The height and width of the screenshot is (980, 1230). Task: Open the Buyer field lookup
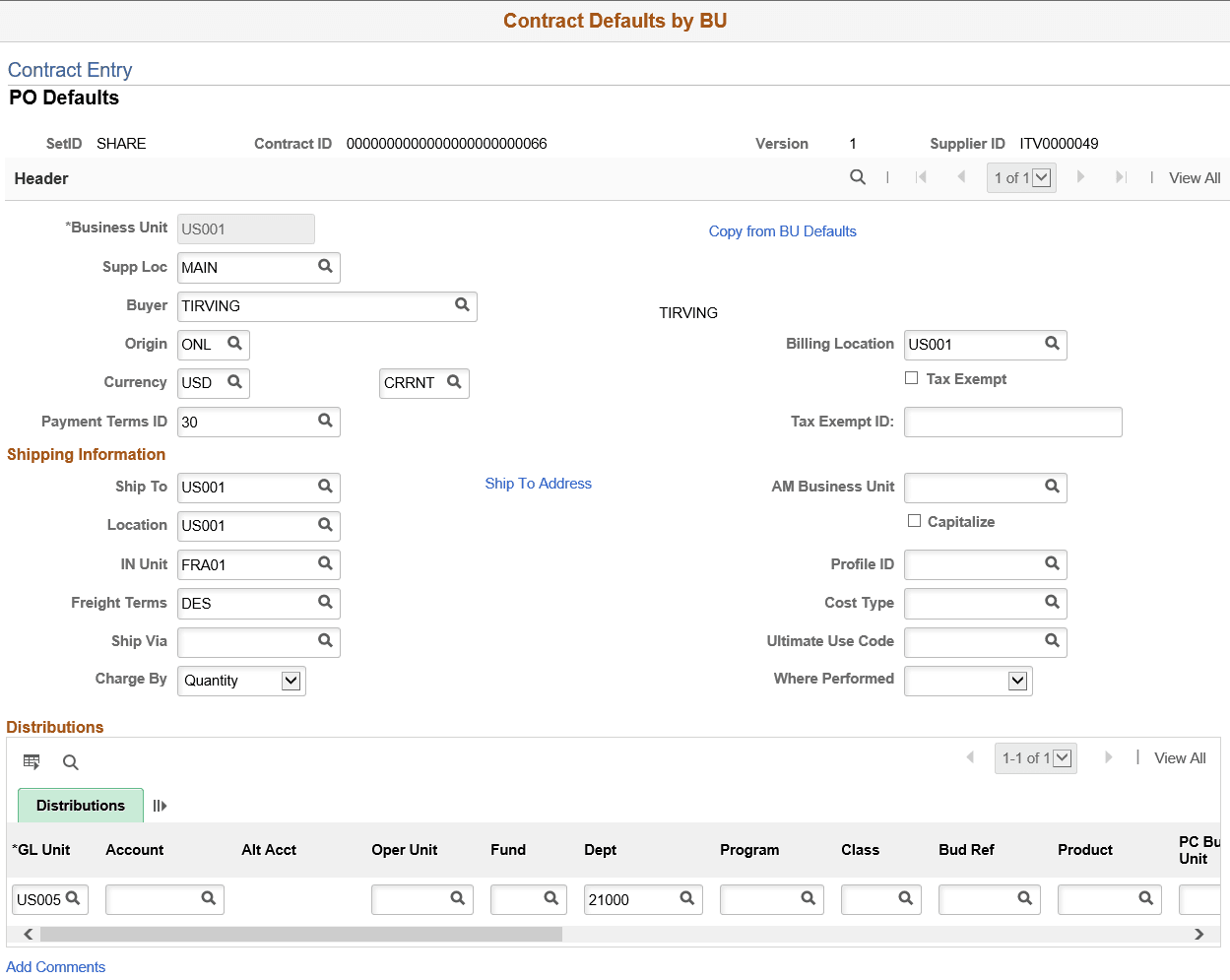pos(462,306)
